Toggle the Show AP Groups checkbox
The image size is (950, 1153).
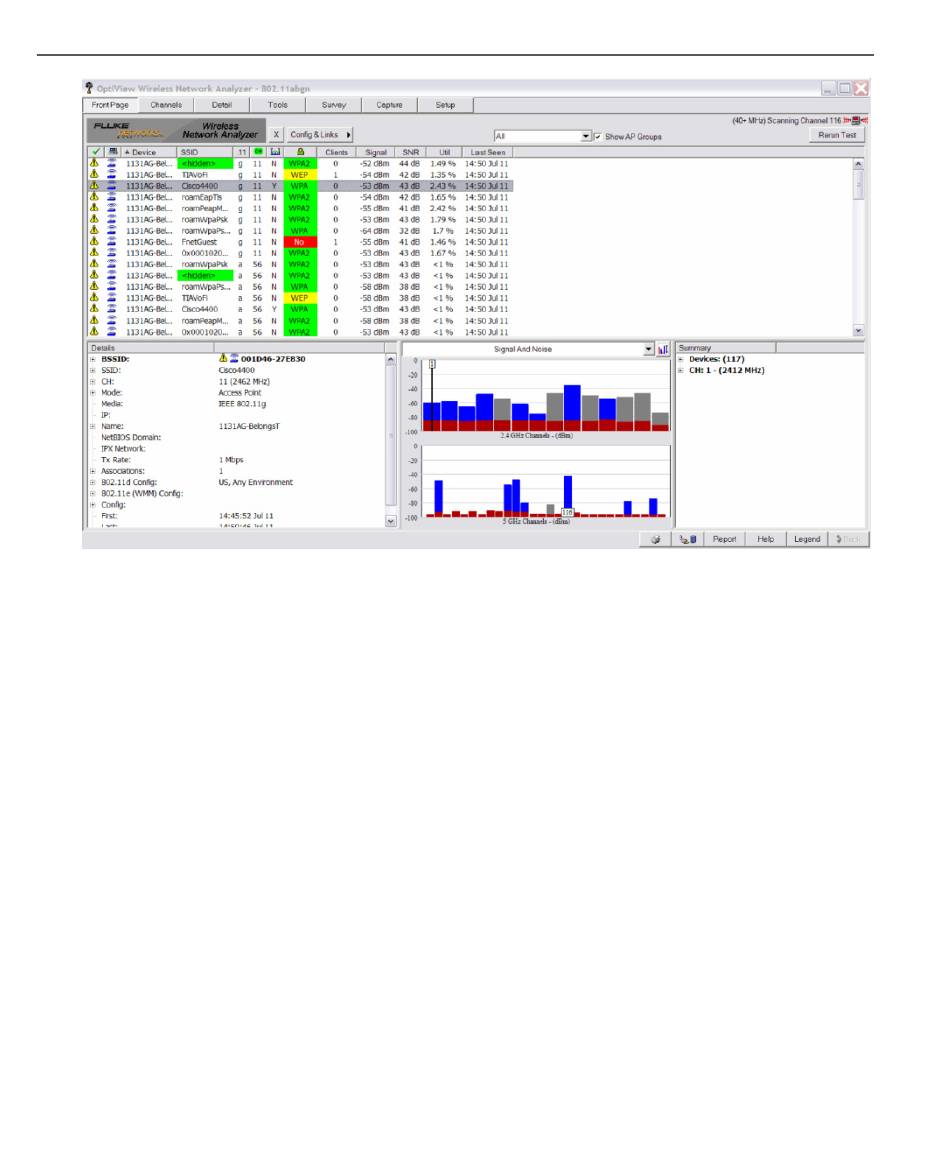click(x=598, y=137)
